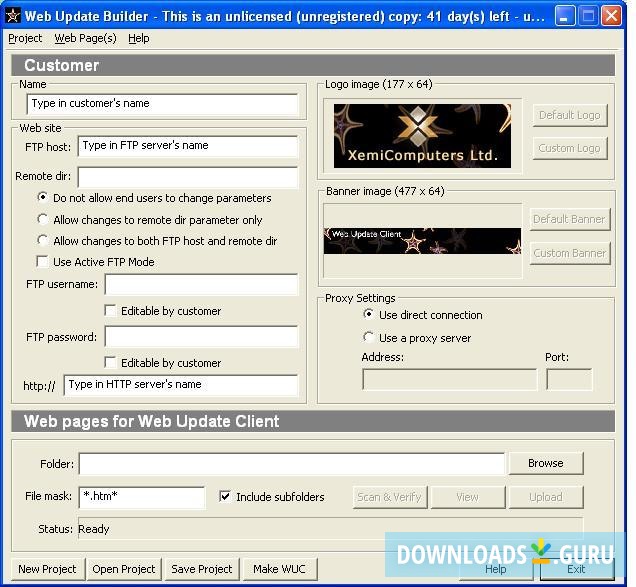Click the Browse button
This screenshot has width=636, height=587.
click(x=546, y=463)
